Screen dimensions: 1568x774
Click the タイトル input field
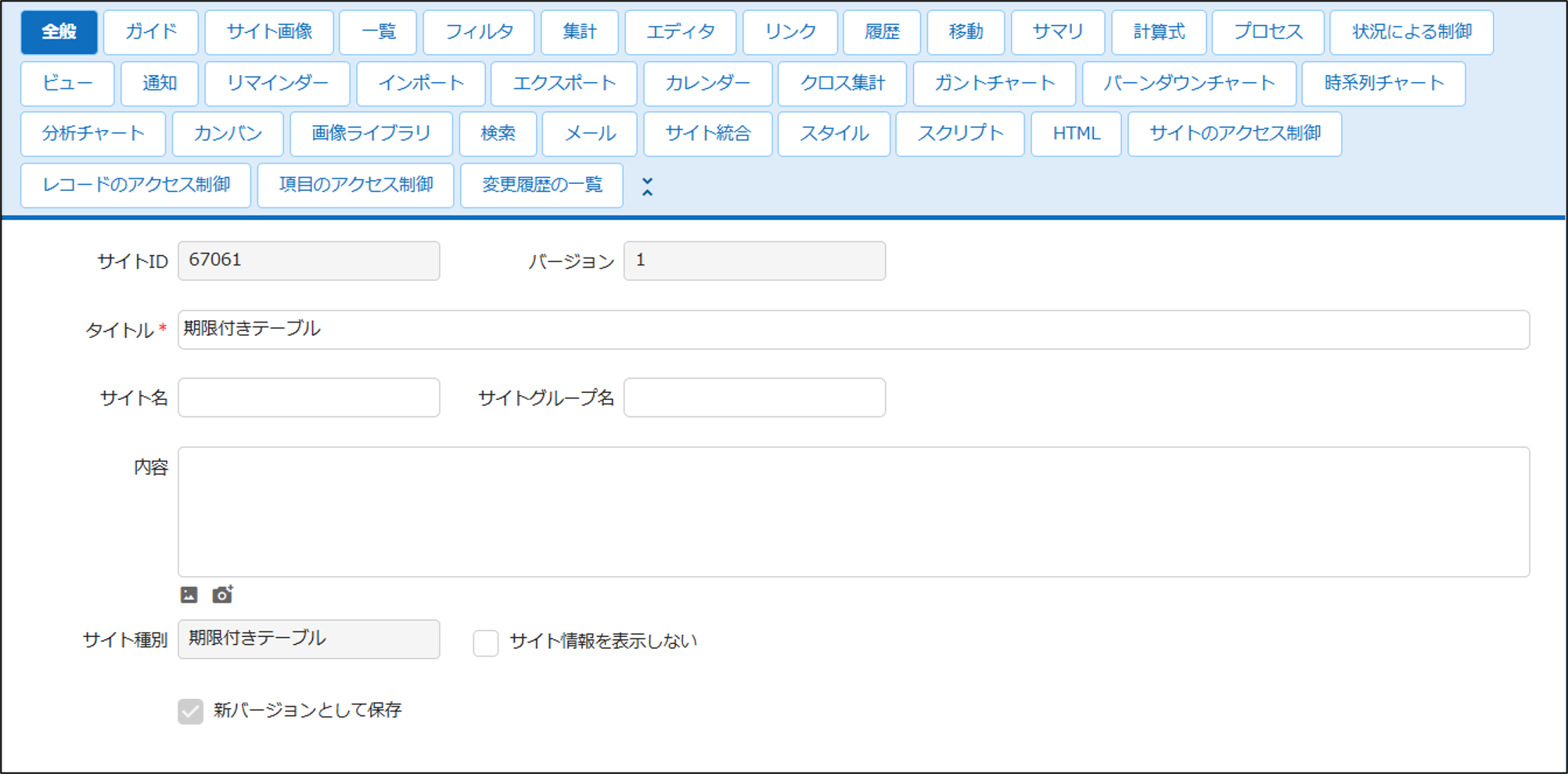(854, 329)
